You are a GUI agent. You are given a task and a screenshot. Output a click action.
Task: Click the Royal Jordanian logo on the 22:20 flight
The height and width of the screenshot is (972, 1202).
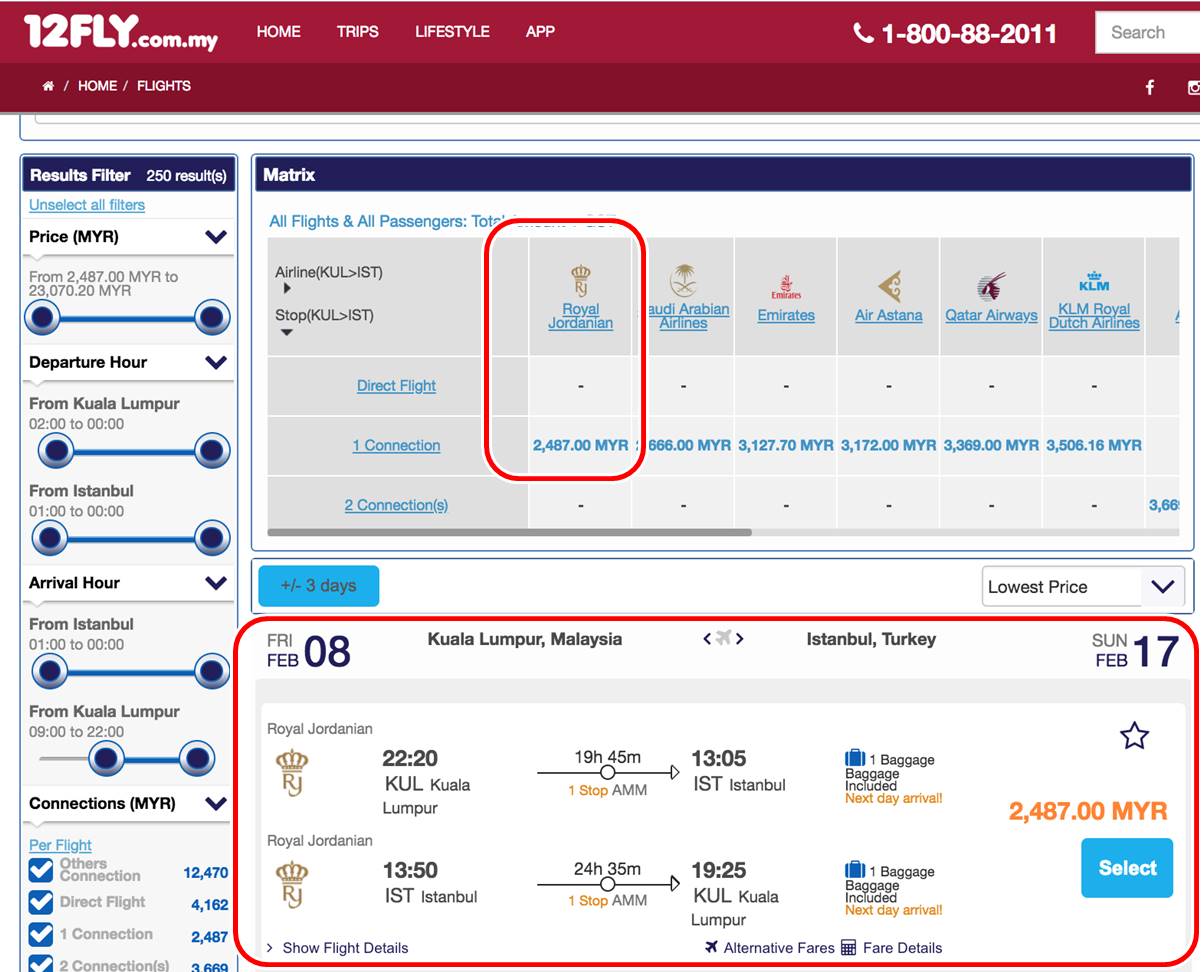[292, 773]
